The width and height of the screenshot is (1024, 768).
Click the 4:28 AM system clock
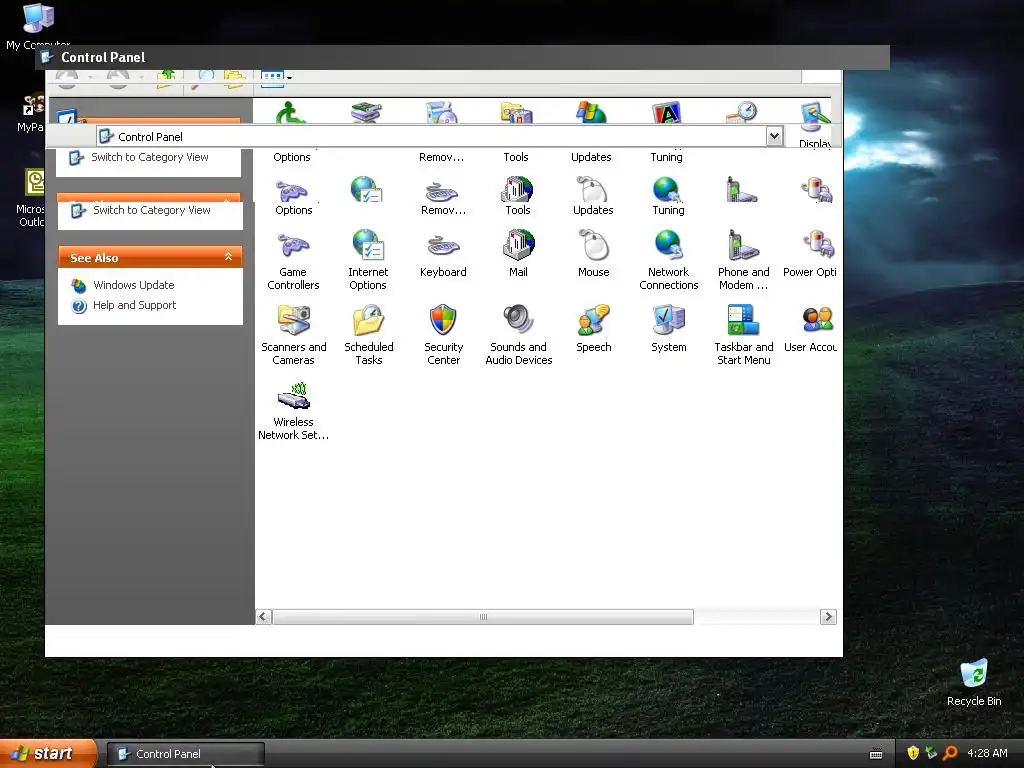[987, 753]
